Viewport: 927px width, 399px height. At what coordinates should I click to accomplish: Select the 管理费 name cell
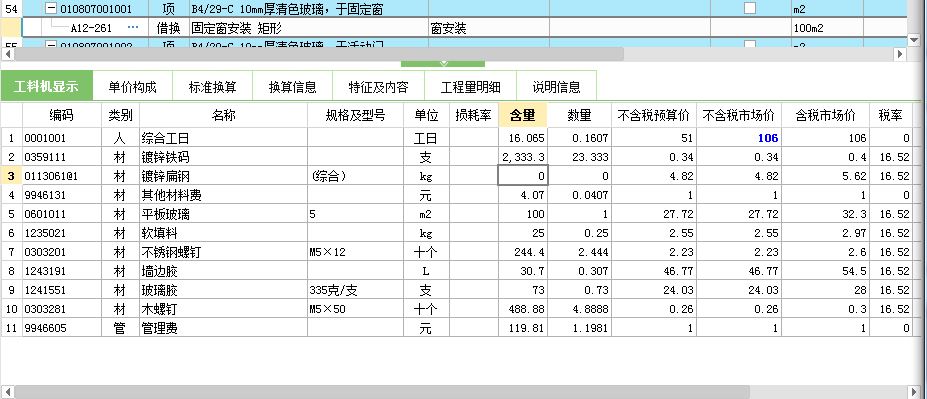point(223,327)
